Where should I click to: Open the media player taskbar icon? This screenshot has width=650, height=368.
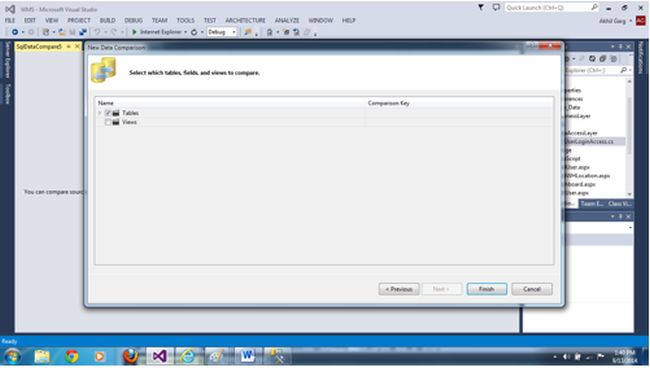coord(100,356)
